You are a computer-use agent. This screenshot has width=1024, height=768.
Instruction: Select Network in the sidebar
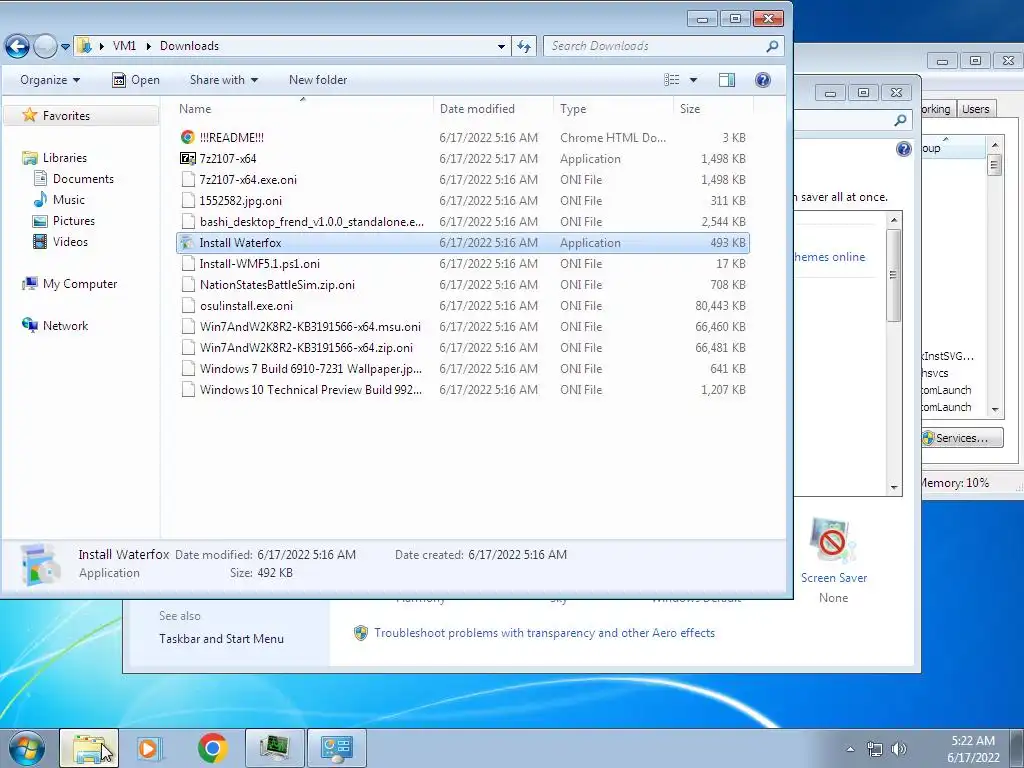(x=65, y=326)
